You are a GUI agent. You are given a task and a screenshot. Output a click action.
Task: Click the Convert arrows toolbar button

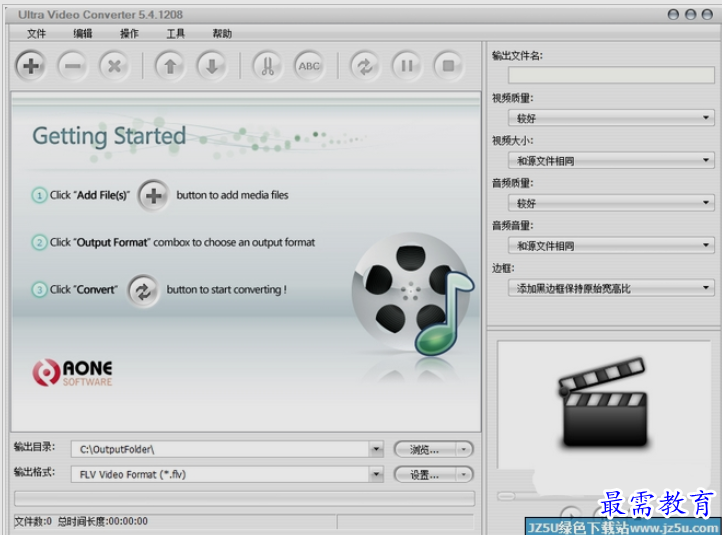click(365, 66)
